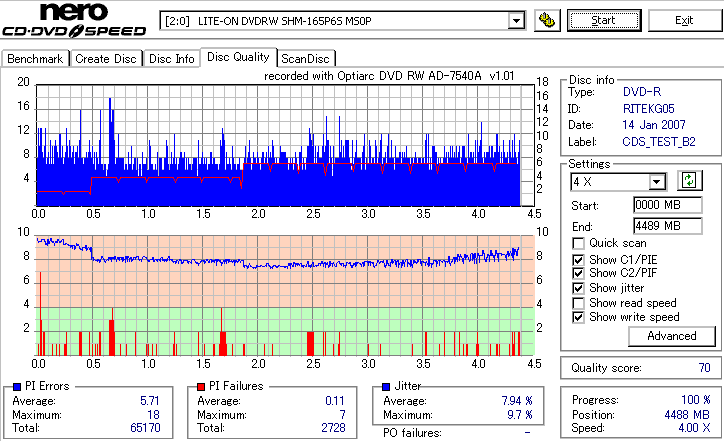Screen dimensions: 724x441
Task: Click the End position 4489 MB field
Action: click(668, 226)
